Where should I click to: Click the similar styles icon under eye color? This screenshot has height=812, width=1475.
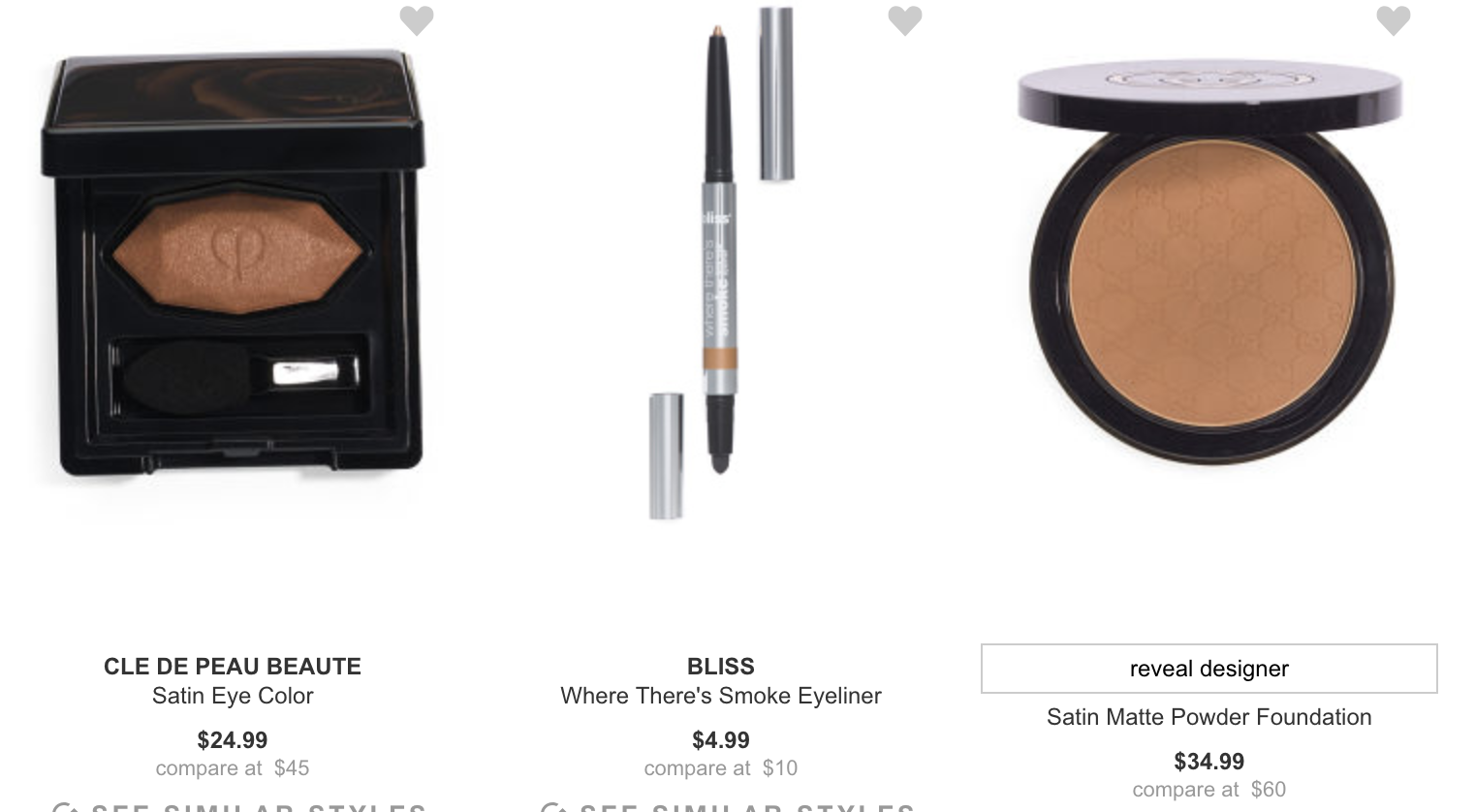pos(65,807)
